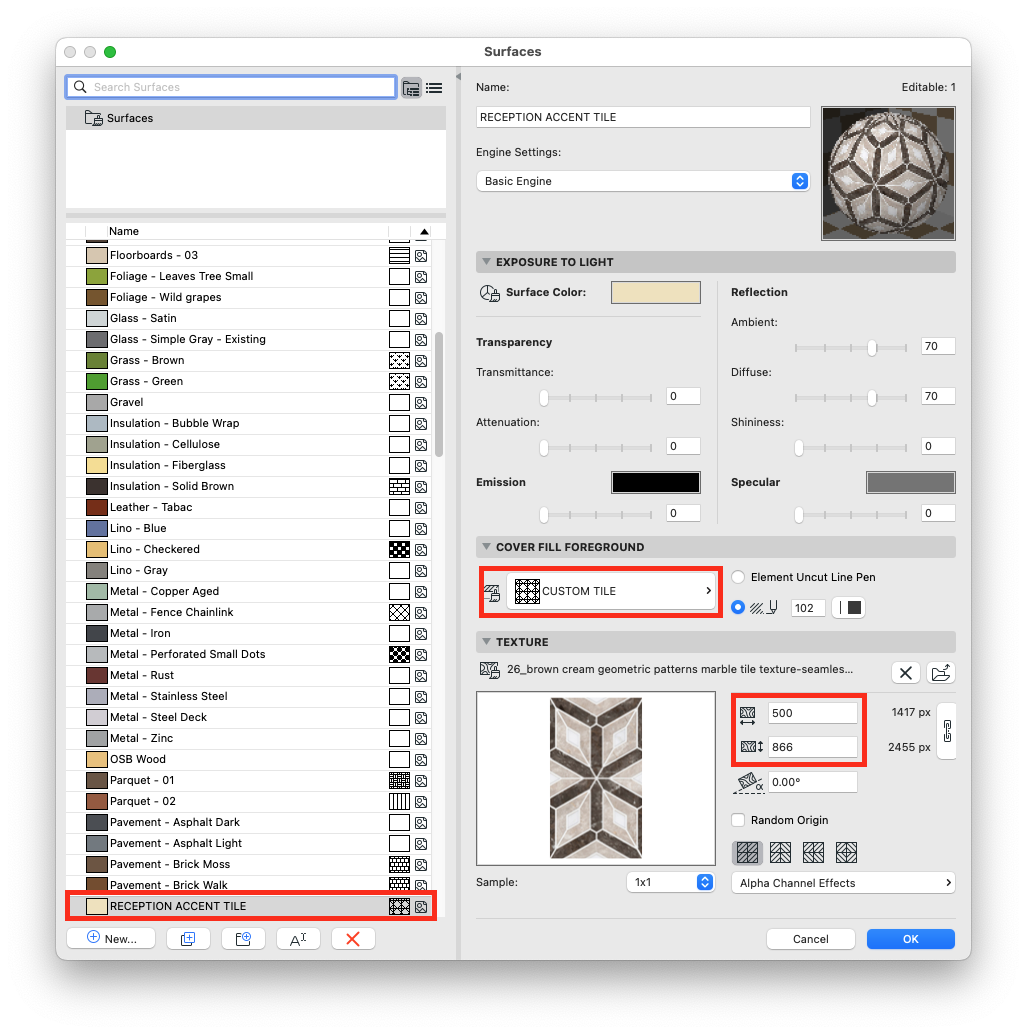
Task: Toggle the keep-texture-proportions chain link icon
Action: pyautogui.click(x=946, y=732)
